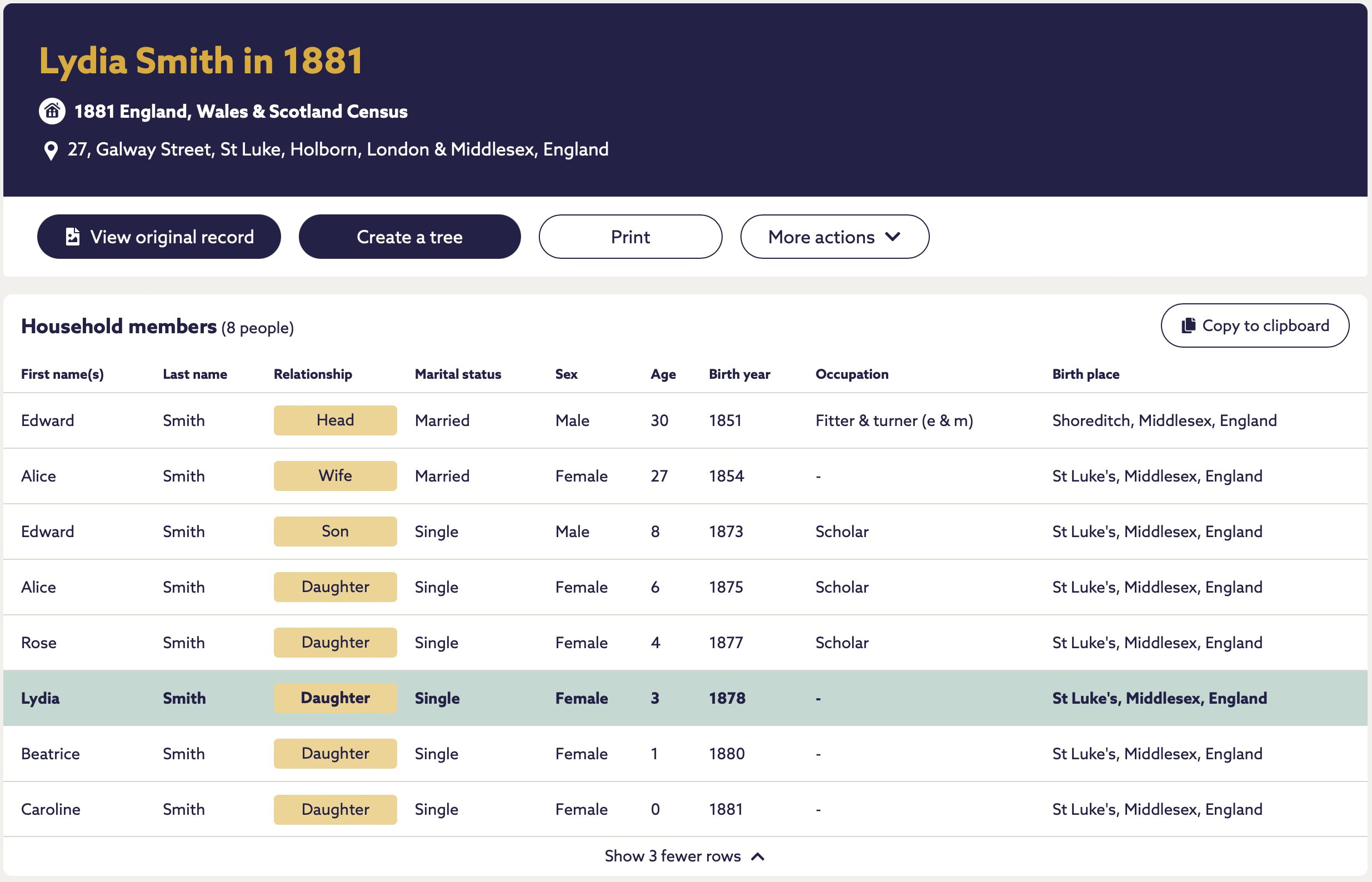Click the Last name column header

(x=195, y=374)
